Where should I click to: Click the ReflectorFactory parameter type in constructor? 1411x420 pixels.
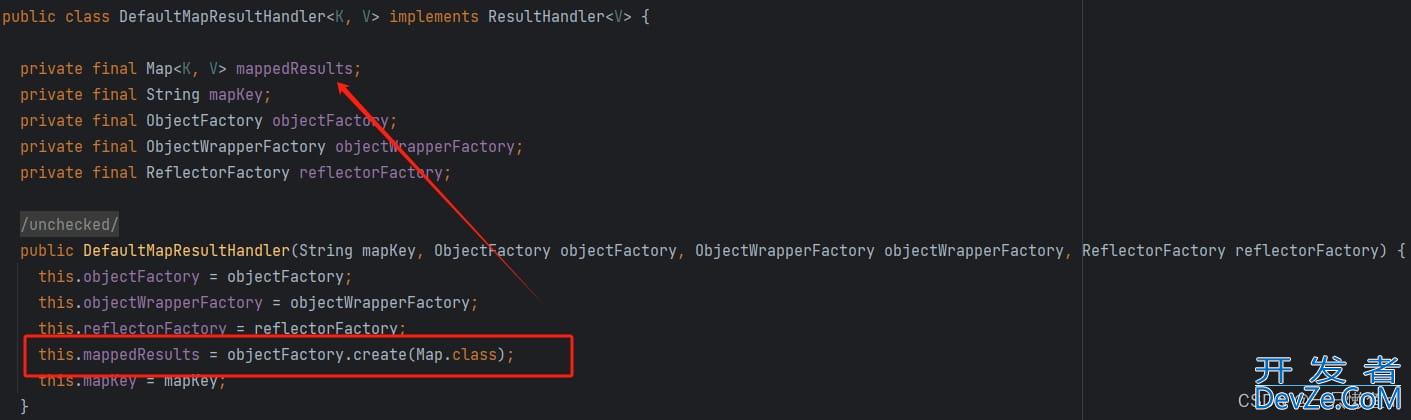click(1154, 250)
